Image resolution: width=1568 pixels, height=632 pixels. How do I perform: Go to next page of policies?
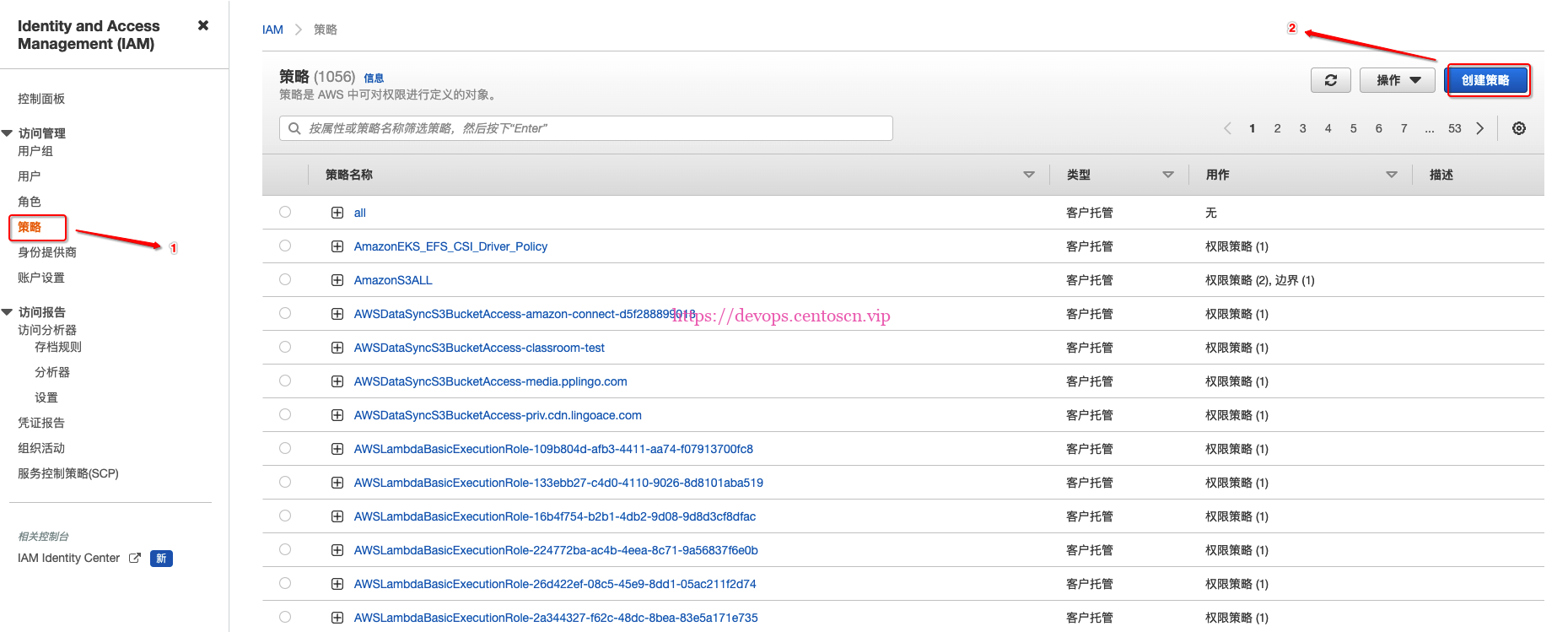[1479, 128]
